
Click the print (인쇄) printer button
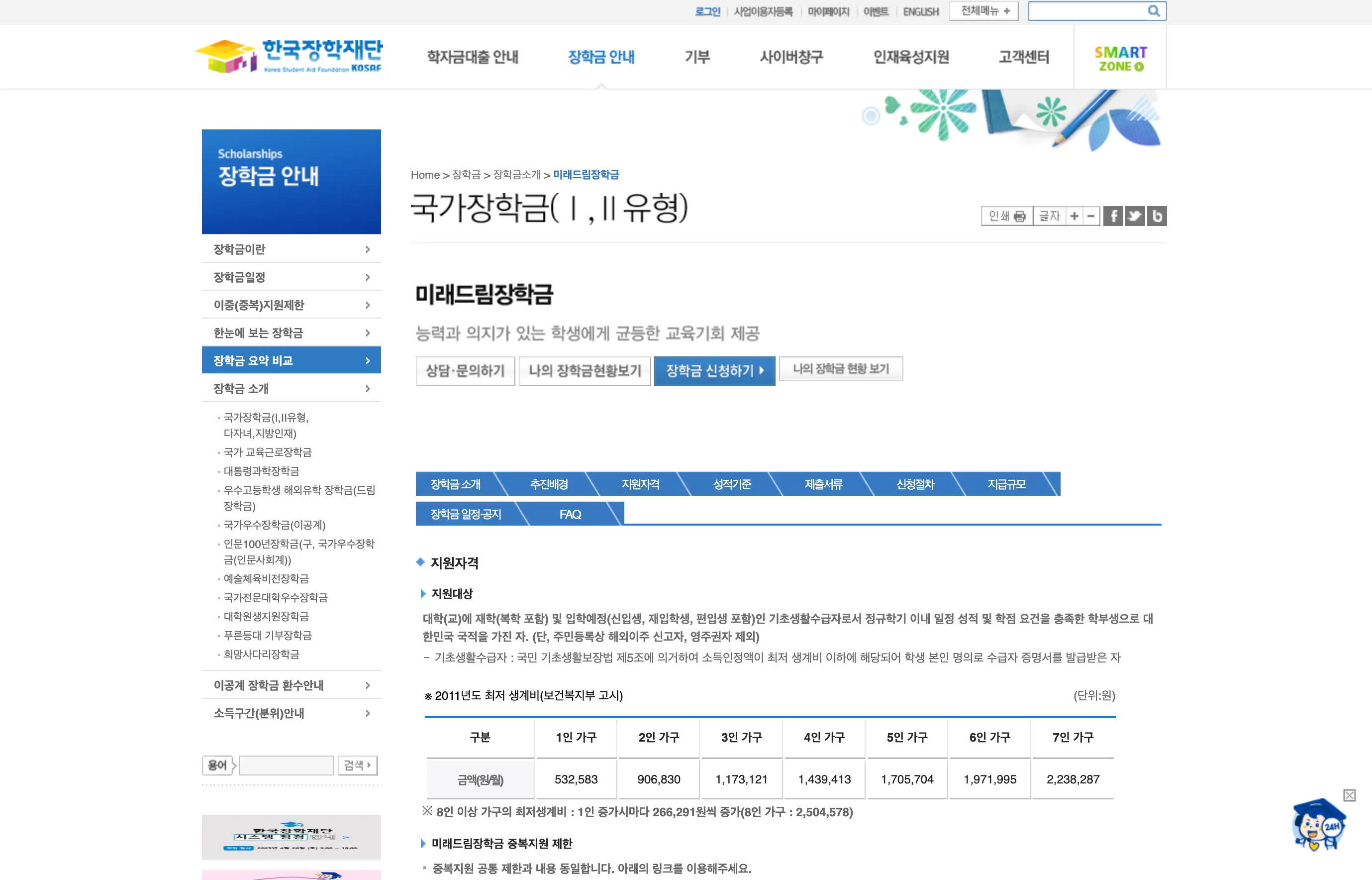click(x=1006, y=216)
